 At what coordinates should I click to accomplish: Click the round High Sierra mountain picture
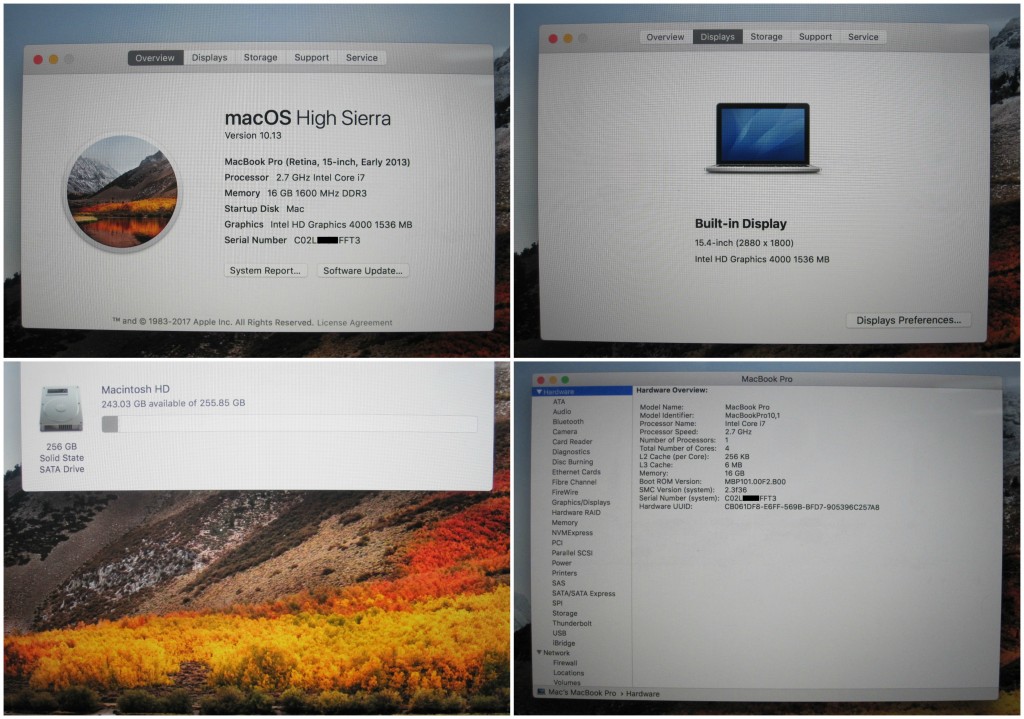[x=122, y=193]
